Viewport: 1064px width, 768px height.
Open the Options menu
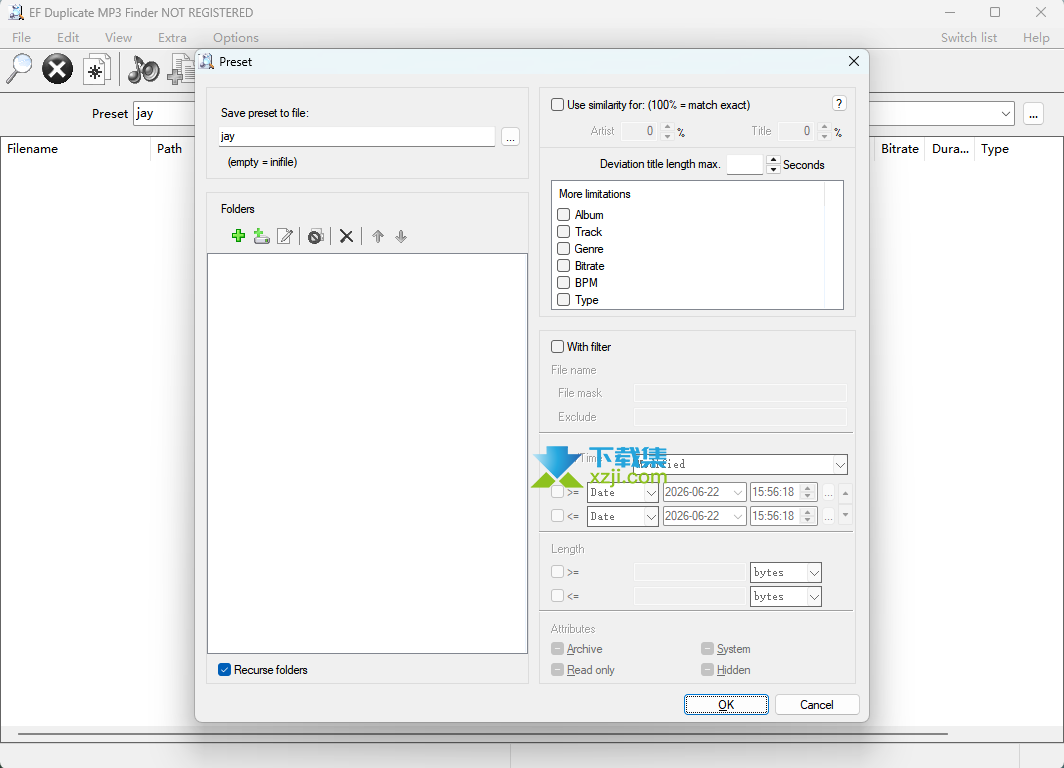click(235, 37)
